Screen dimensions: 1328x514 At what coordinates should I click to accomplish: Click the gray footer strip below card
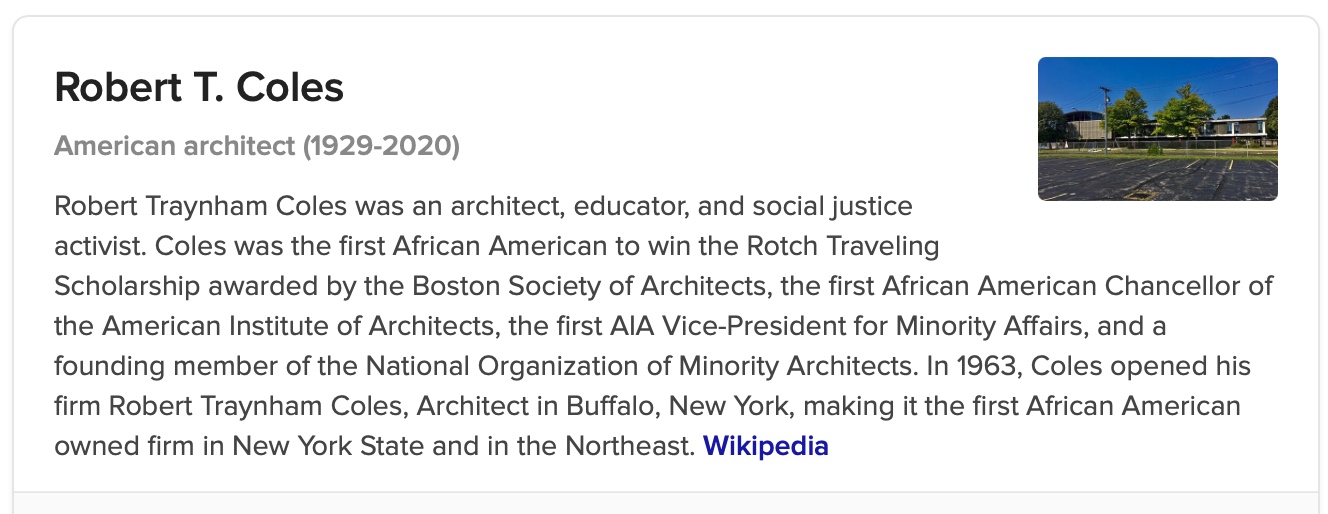coord(665,503)
